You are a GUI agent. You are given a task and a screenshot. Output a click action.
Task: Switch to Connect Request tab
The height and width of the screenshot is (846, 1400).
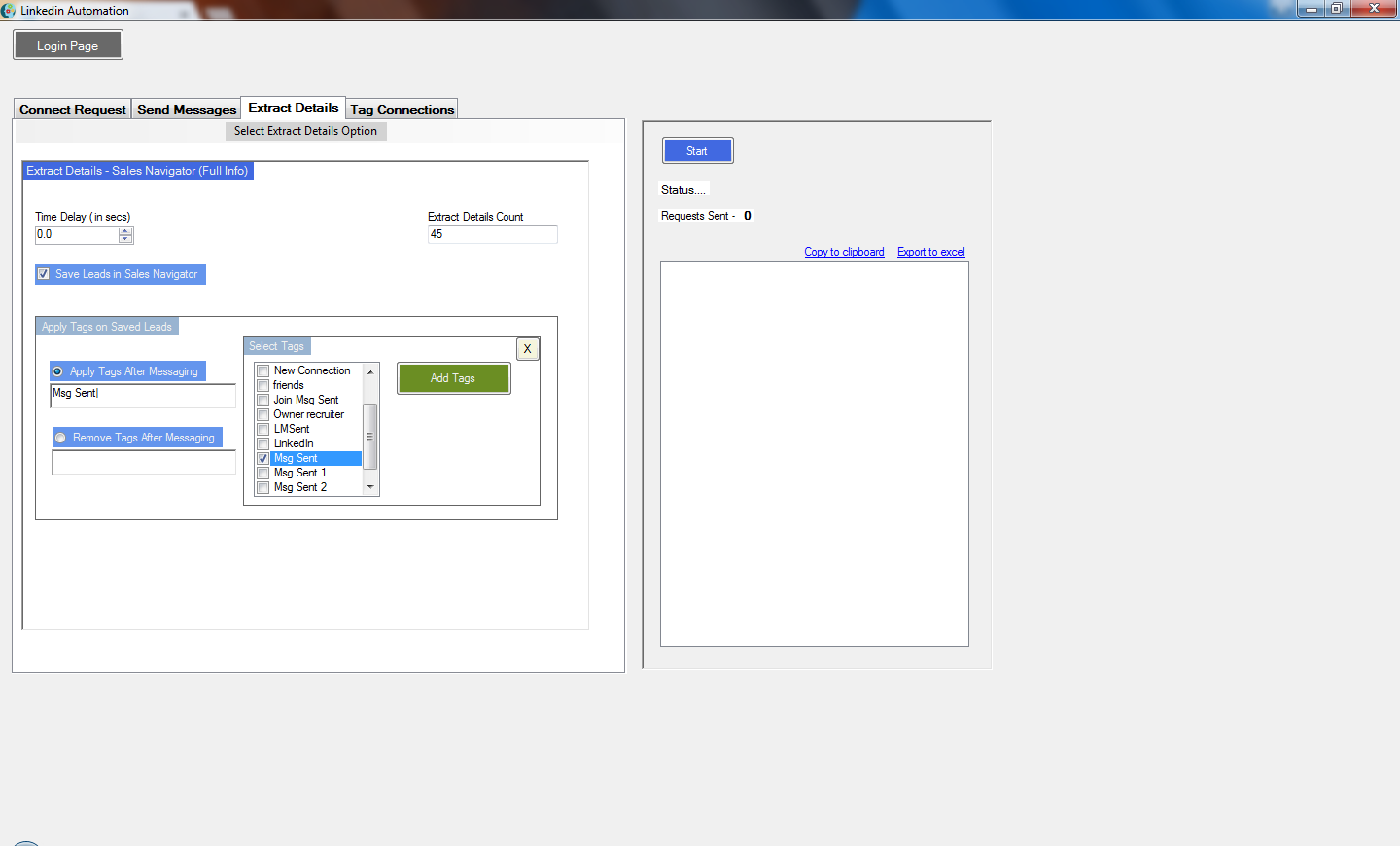pyautogui.click(x=73, y=110)
